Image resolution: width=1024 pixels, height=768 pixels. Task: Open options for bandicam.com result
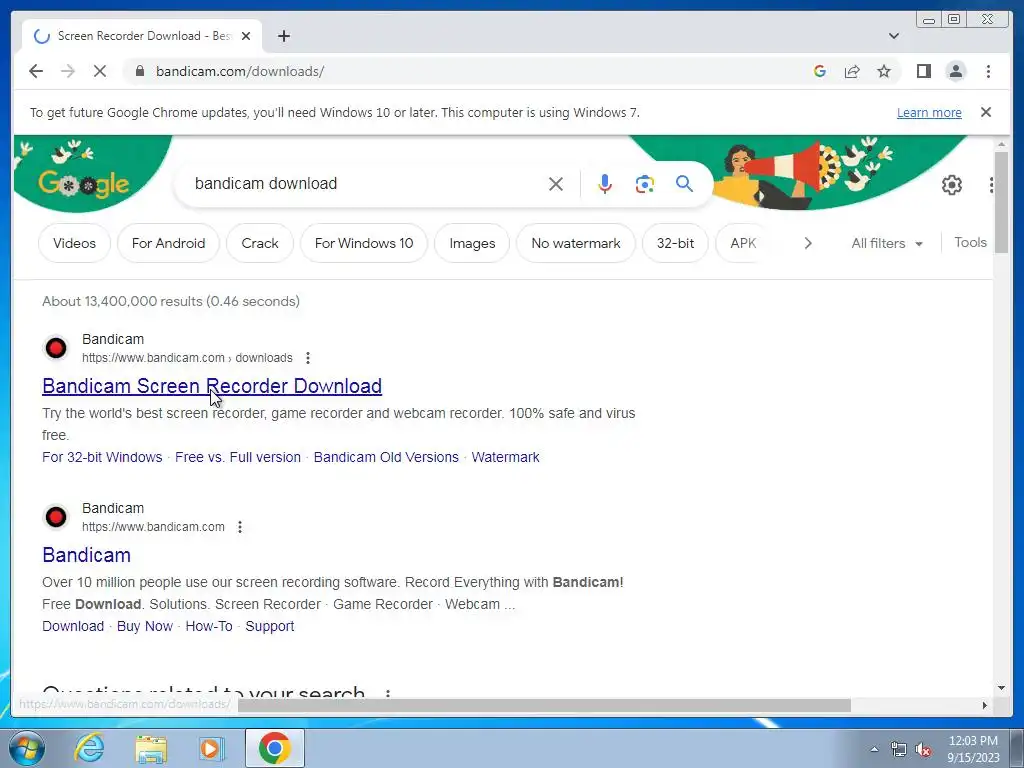coord(240,527)
